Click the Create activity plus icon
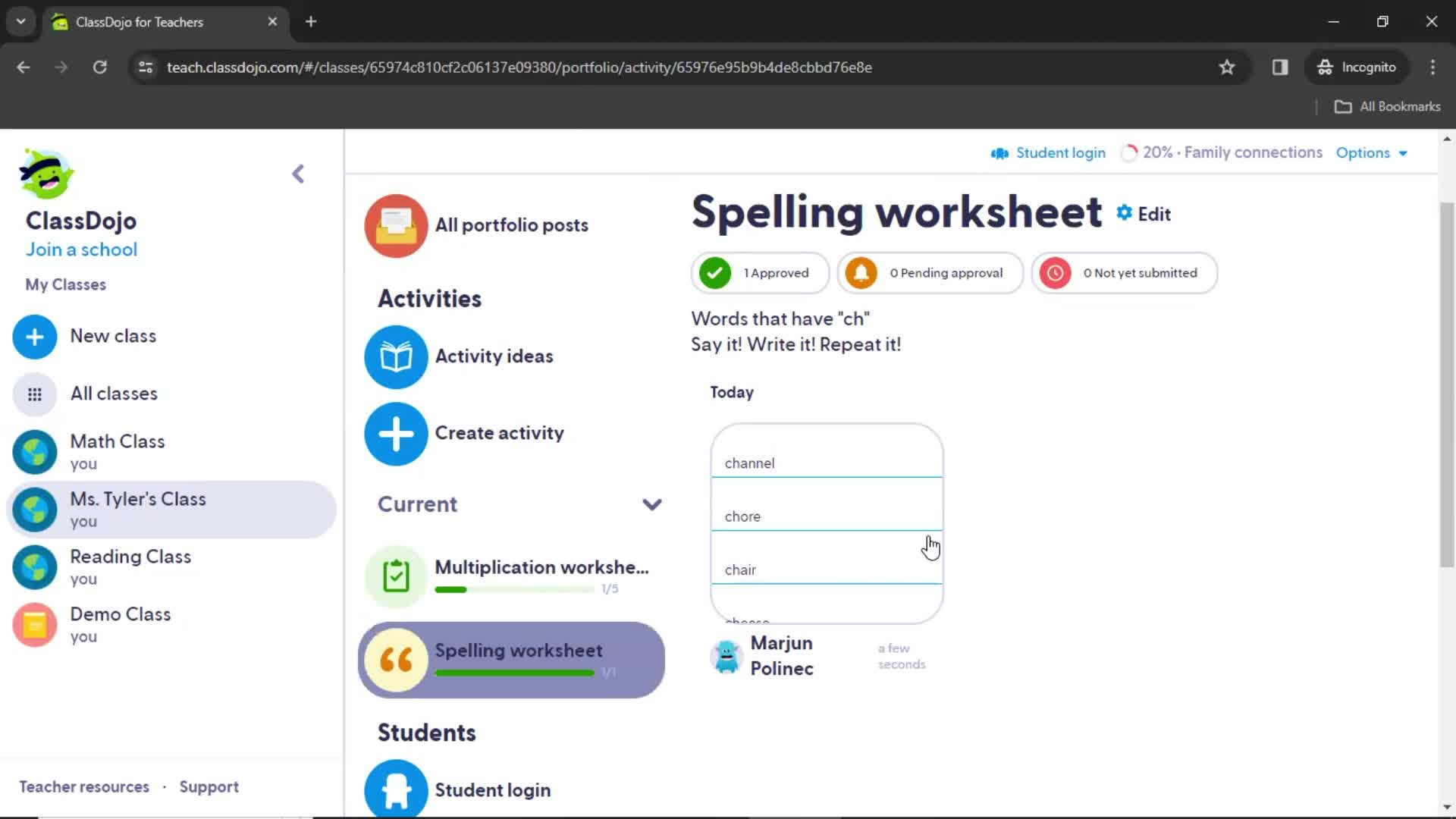 point(396,434)
